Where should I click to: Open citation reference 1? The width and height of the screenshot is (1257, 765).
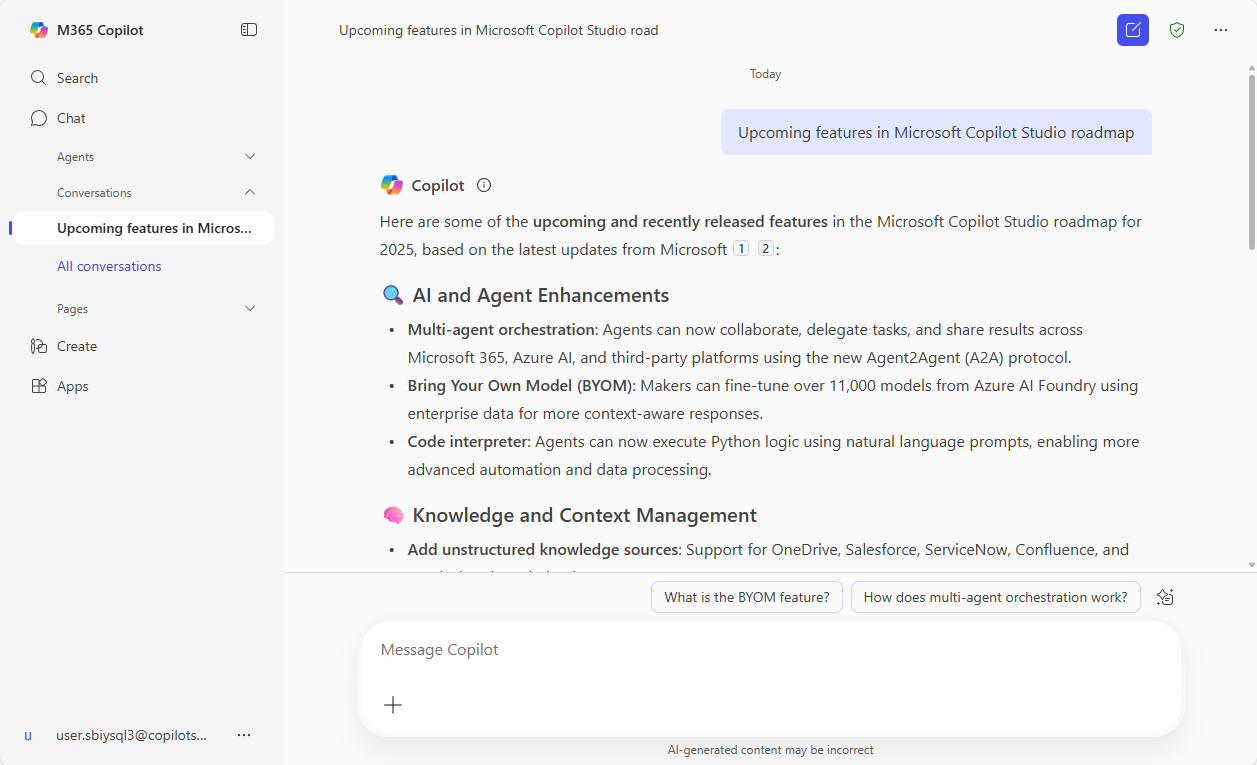[x=741, y=249]
